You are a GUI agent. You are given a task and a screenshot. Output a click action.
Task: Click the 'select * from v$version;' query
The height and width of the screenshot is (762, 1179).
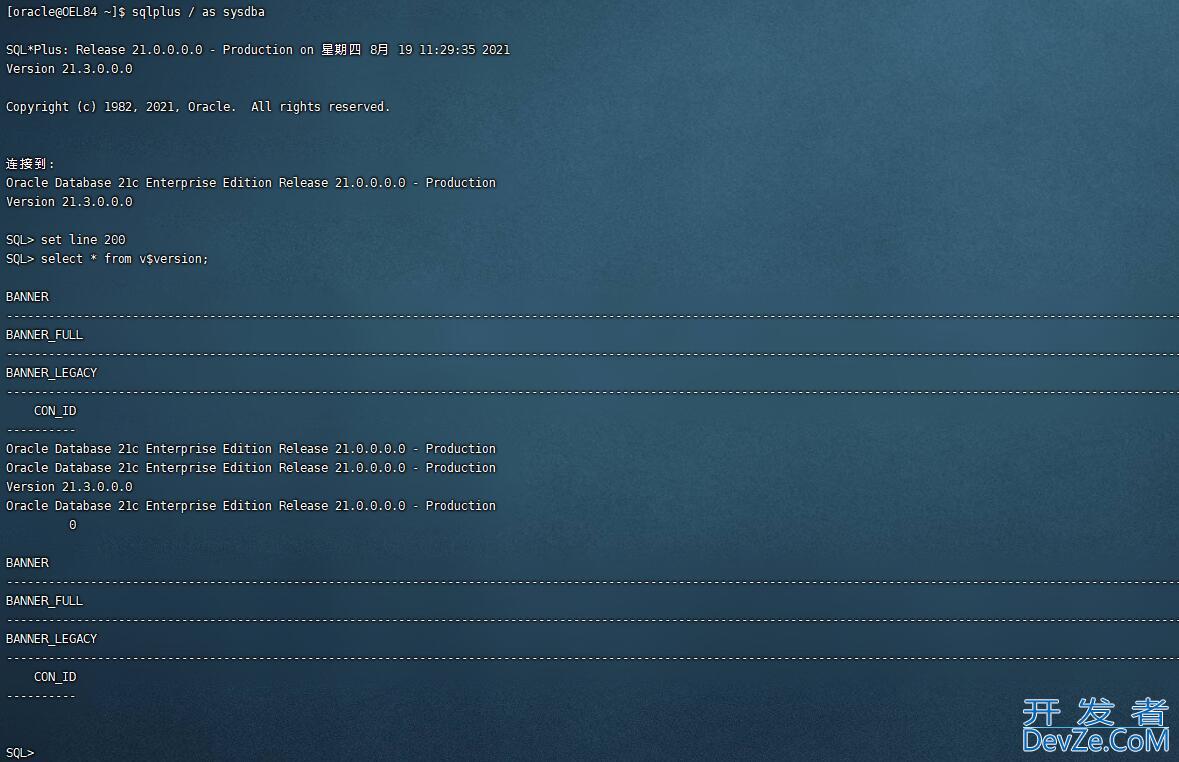124,259
